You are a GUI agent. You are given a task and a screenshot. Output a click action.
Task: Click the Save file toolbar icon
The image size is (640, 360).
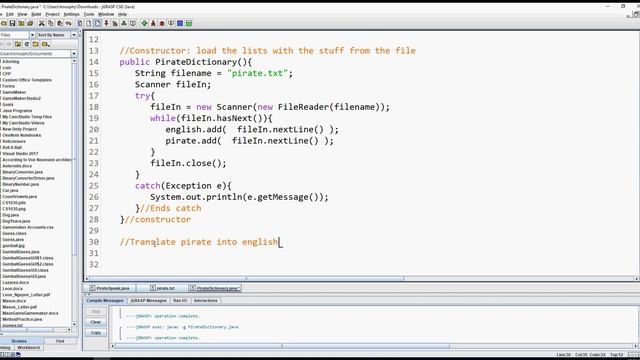(x=12, y=23)
